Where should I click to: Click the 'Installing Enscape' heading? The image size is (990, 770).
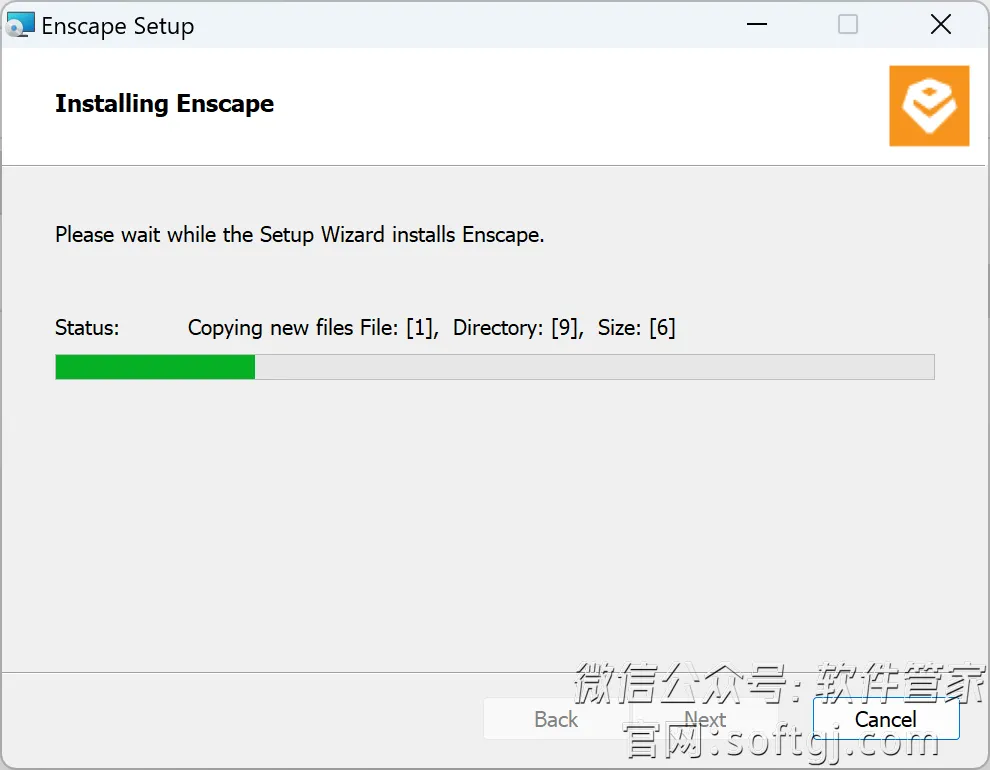coord(164,104)
